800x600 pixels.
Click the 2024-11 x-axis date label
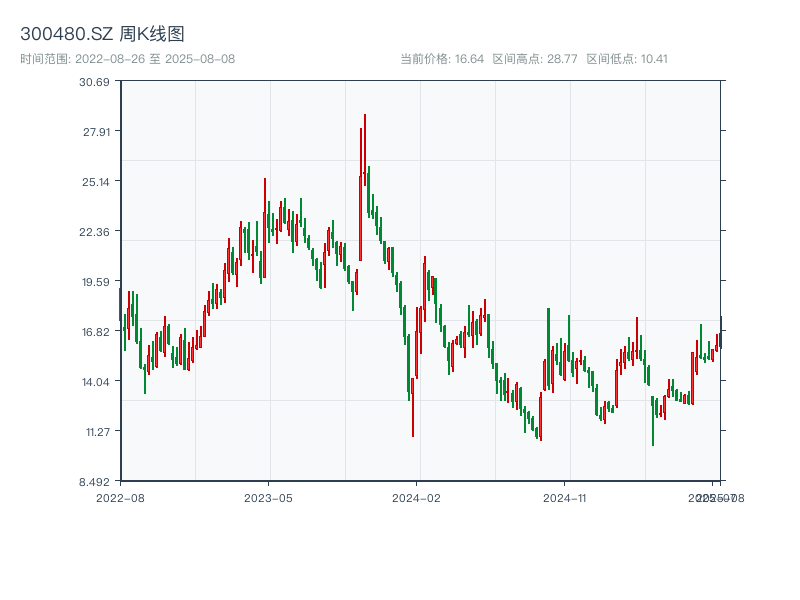(564, 497)
